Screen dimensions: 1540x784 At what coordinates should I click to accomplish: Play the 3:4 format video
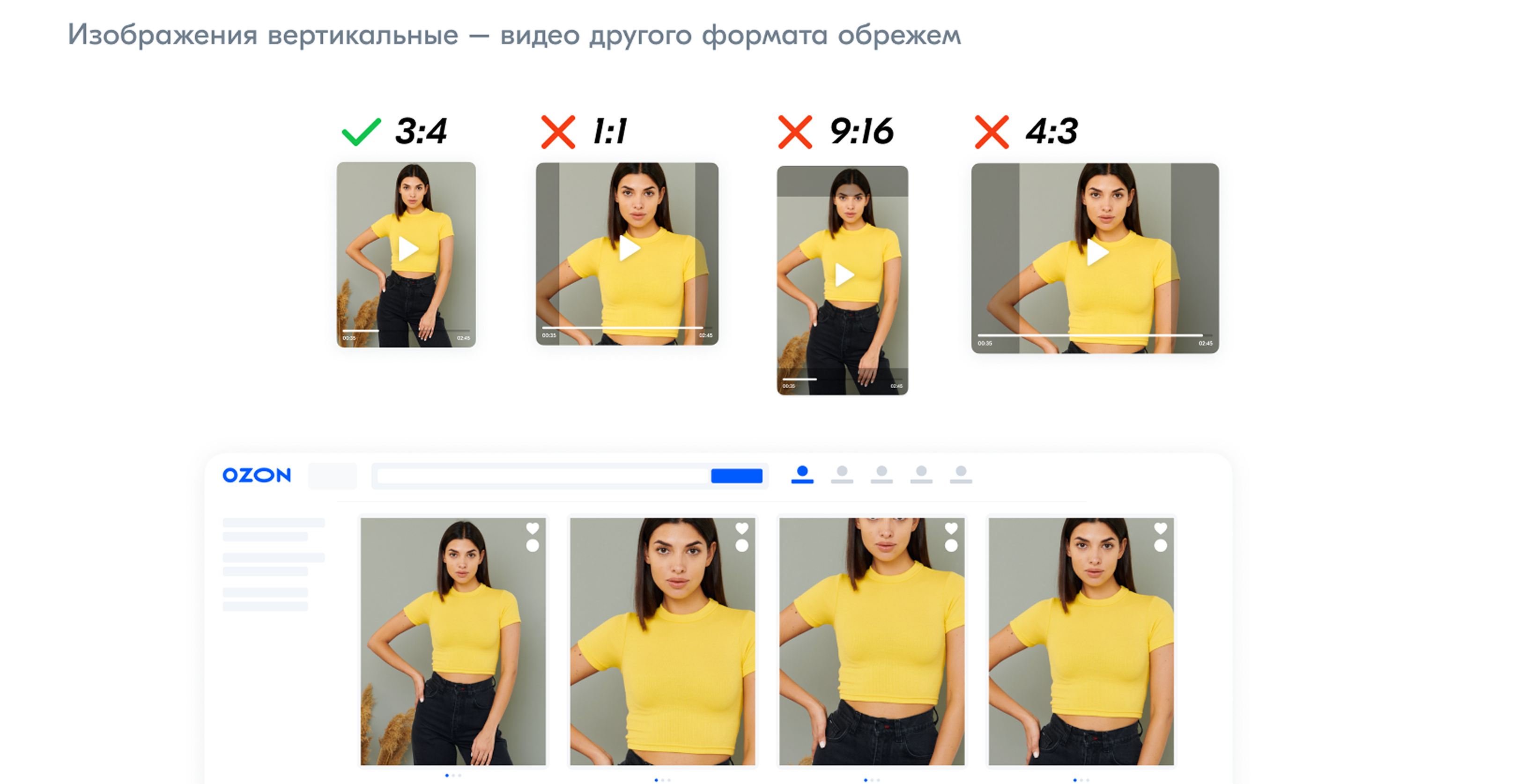408,249
